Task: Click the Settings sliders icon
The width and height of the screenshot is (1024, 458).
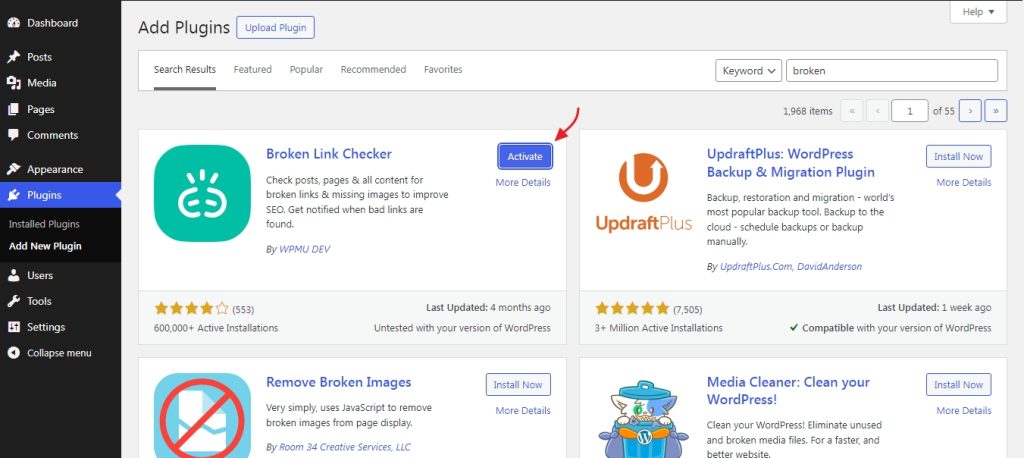Action: 14,327
